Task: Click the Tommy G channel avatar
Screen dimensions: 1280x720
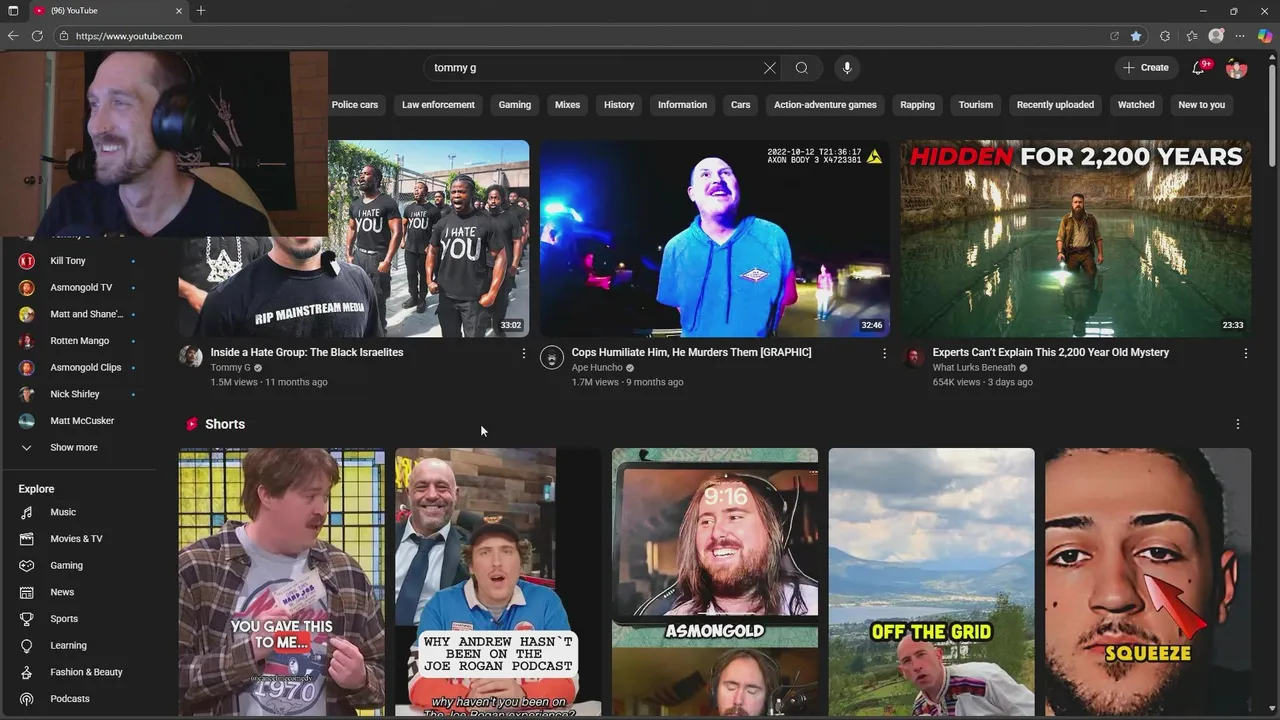Action: pos(190,357)
